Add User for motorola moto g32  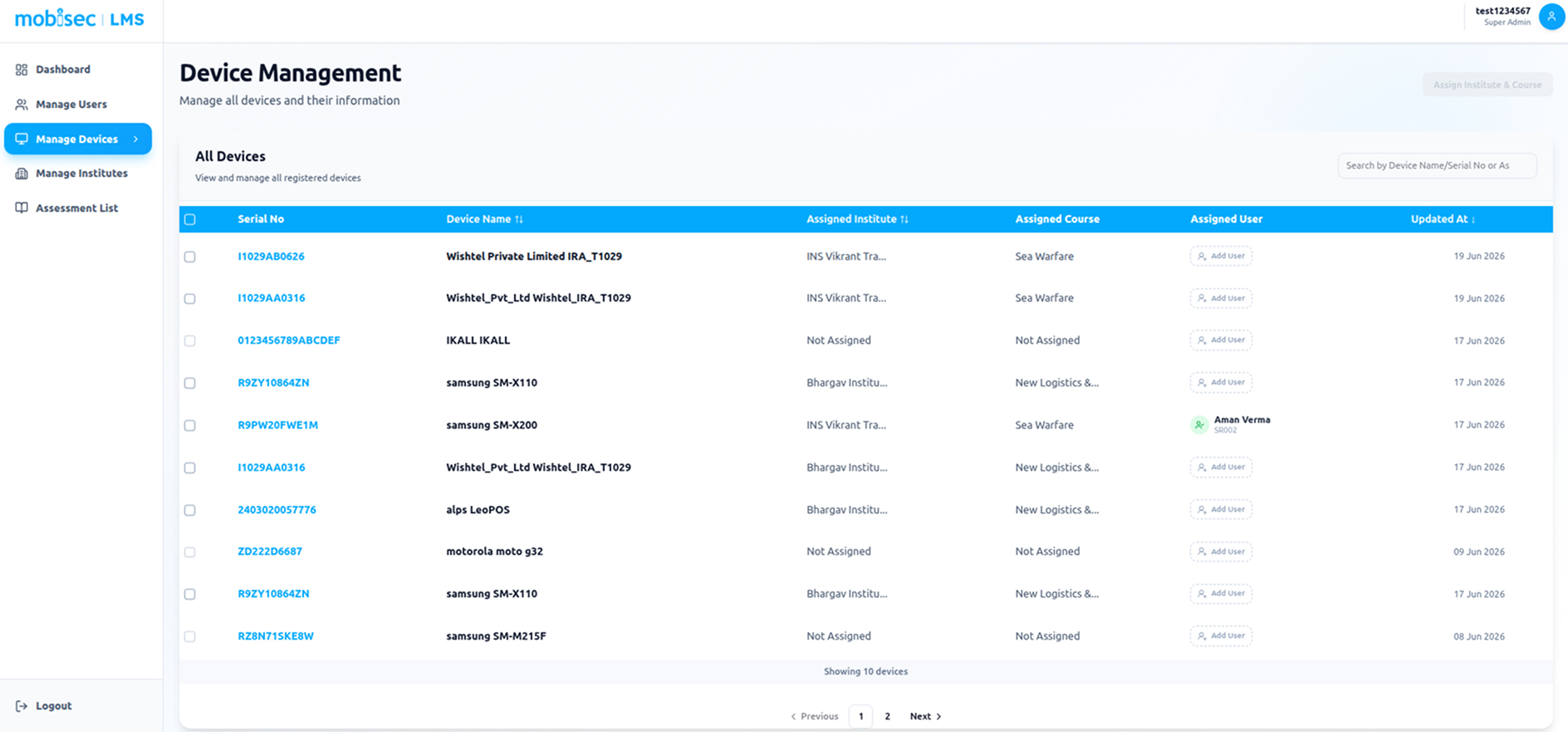[1221, 552]
